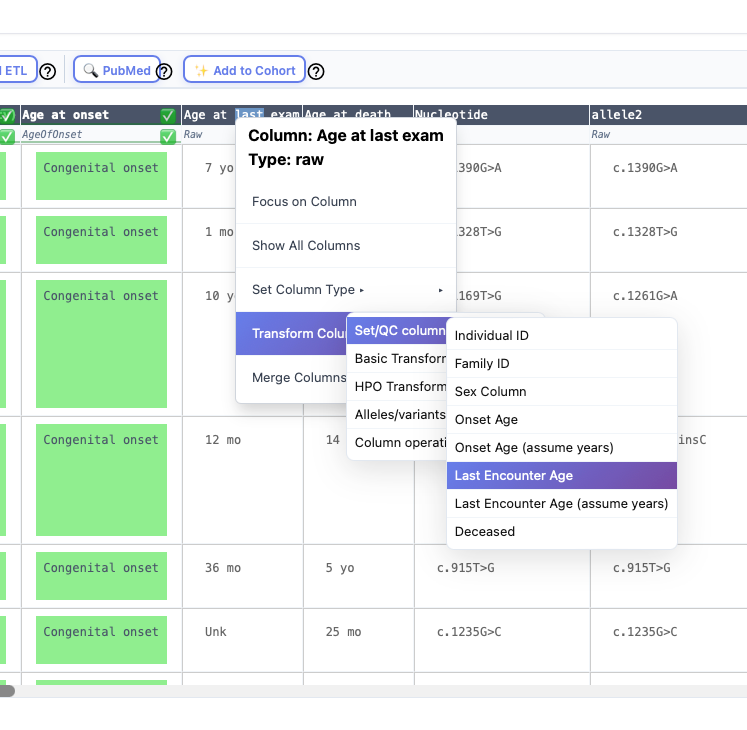
Task: Click the help icon next to PubMed
Action: pyautogui.click(x=164, y=72)
